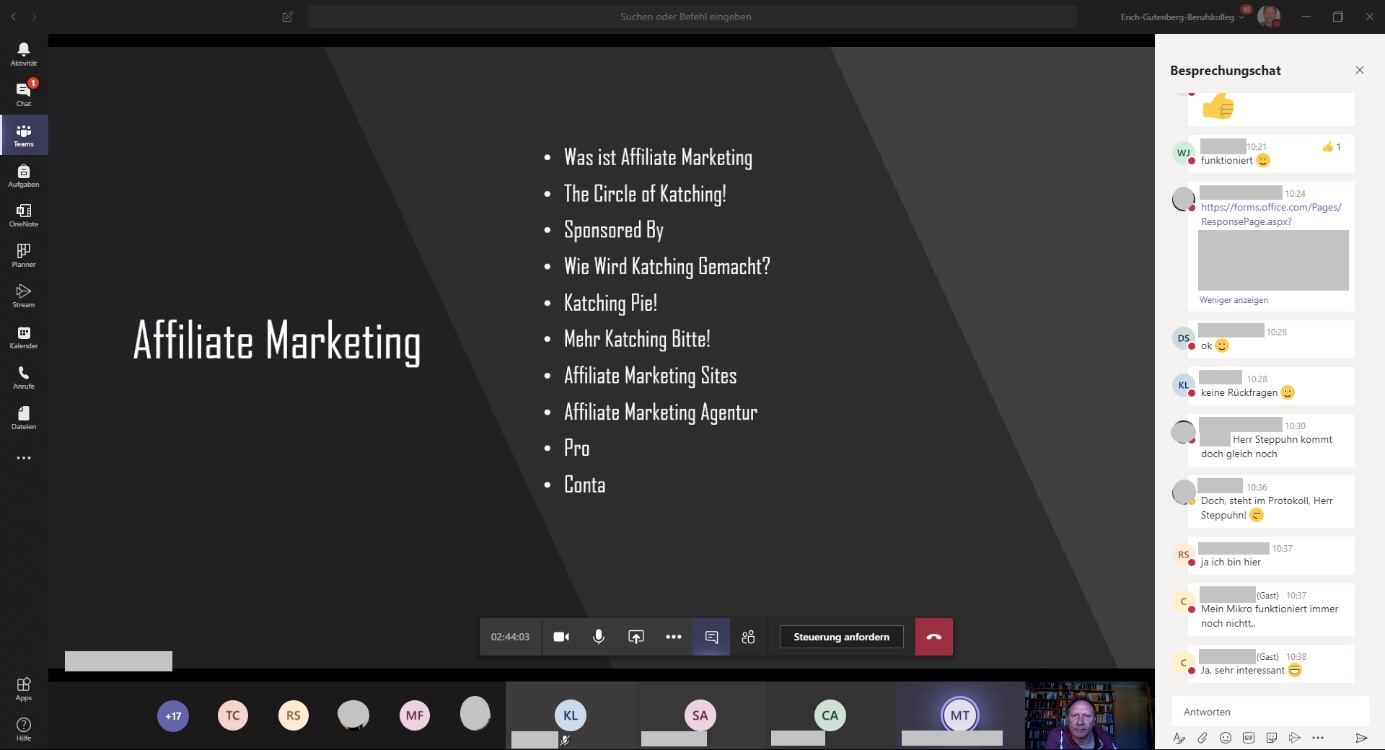Start screen sharing from the meeting controls
Screen dimensions: 1385x750
point(636,636)
